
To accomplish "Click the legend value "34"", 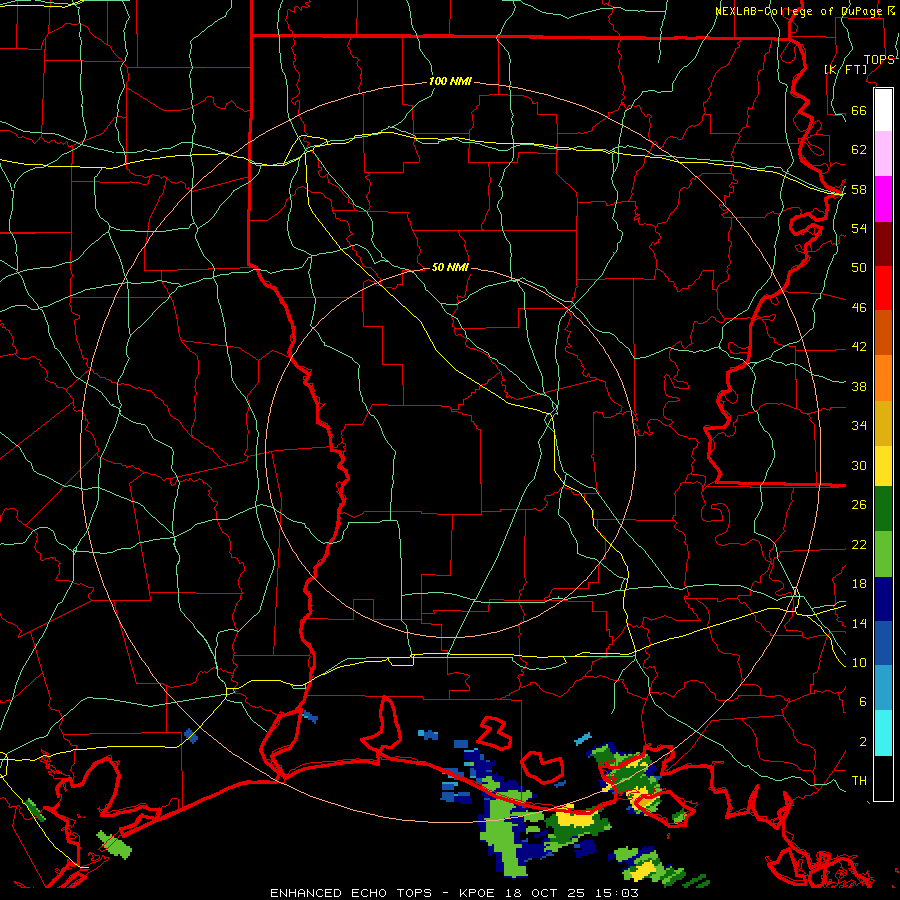I will point(859,425).
